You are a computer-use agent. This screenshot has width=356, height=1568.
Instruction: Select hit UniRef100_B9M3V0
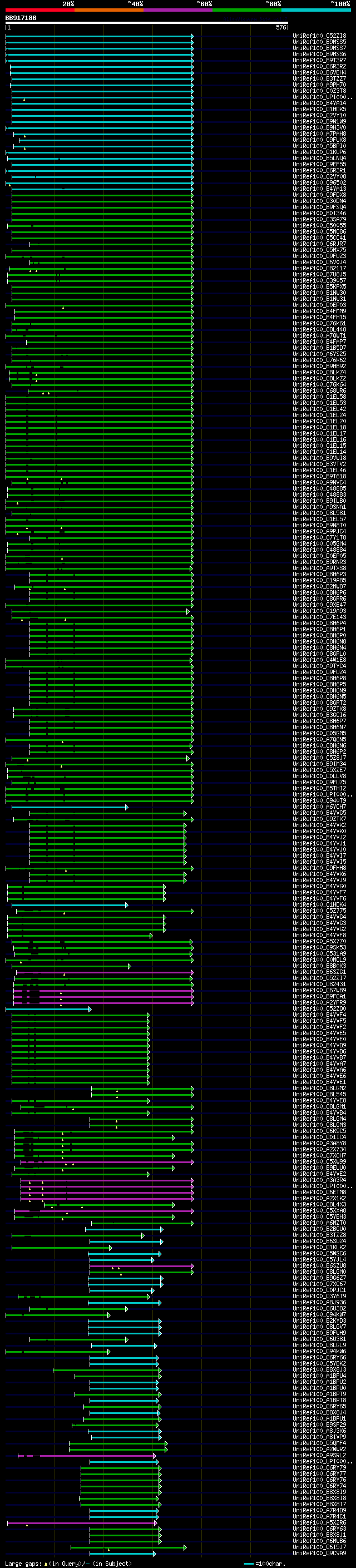[319, 127]
